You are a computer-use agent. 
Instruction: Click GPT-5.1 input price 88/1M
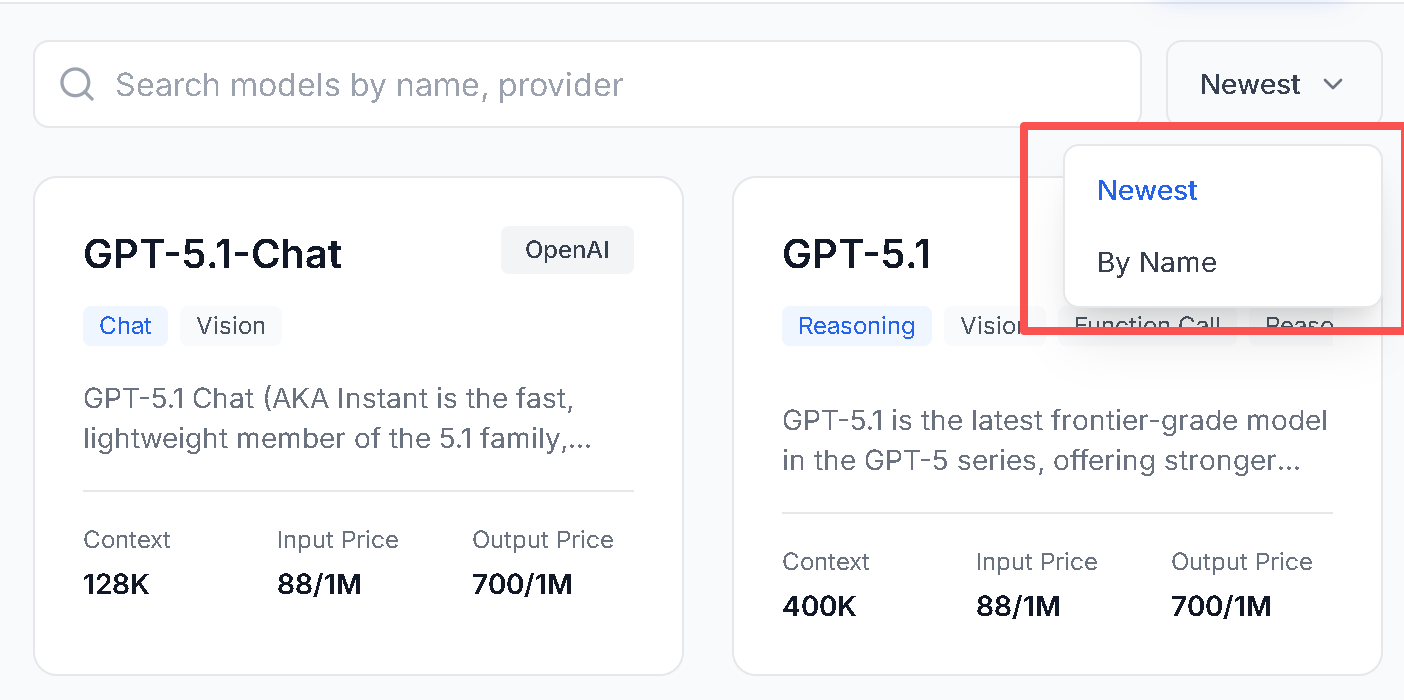coord(1018,606)
